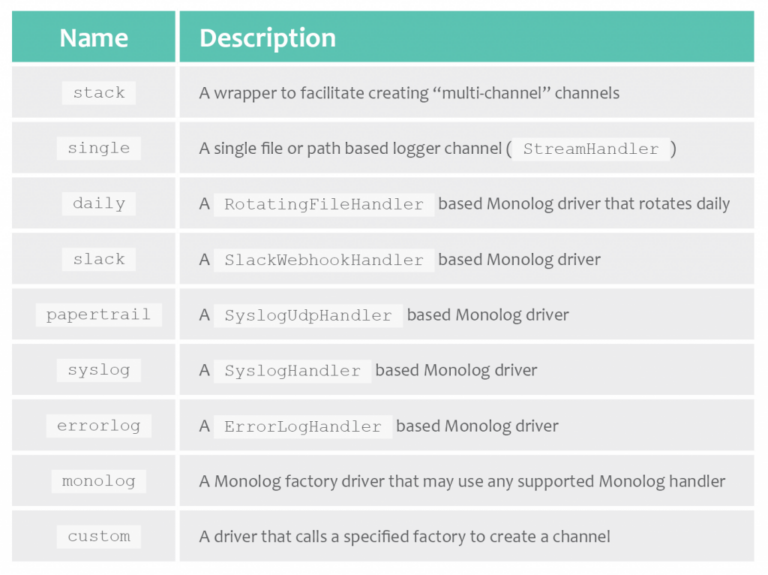768x575 pixels.
Task: Click the syslog driver label
Action: pyautogui.click(x=99, y=370)
